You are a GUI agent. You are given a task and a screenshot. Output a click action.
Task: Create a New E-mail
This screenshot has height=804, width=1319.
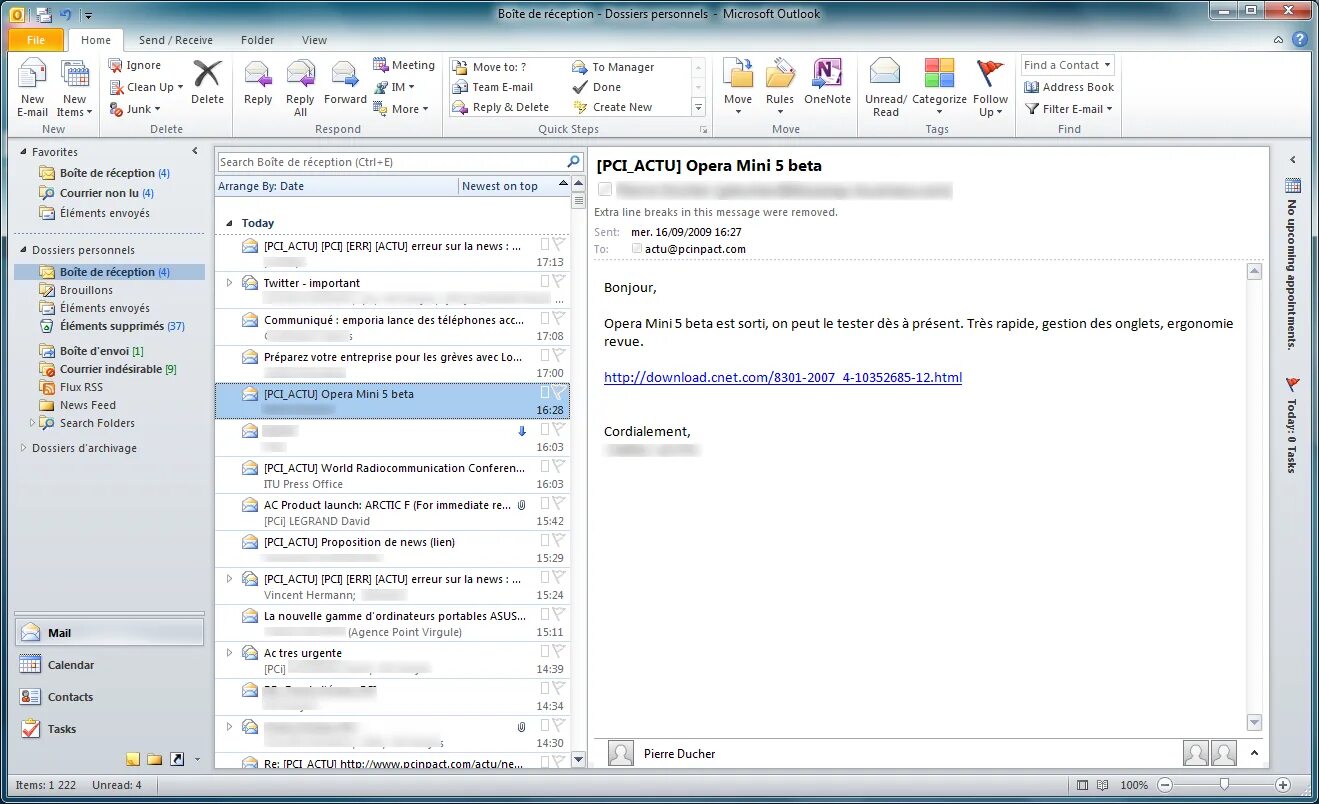point(32,88)
